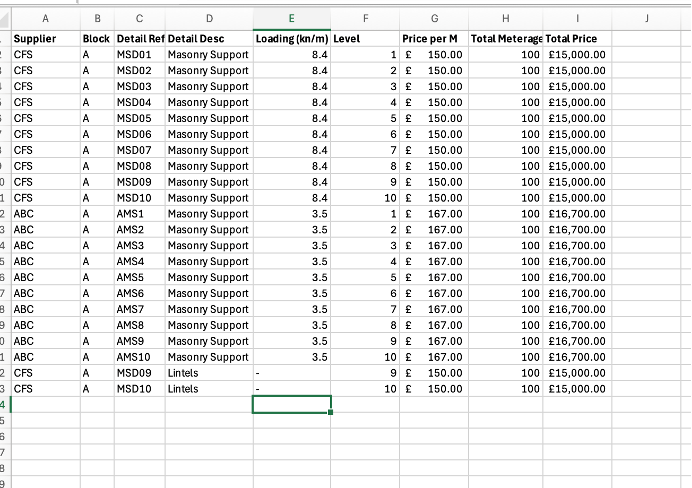Screen dimensions: 692x488
Task: Select cell containing AMS8
Action: point(140,325)
